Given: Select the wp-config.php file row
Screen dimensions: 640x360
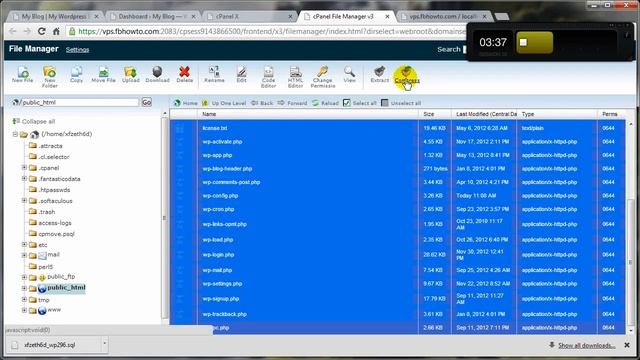Looking at the screenshot, I should [x=397, y=196].
